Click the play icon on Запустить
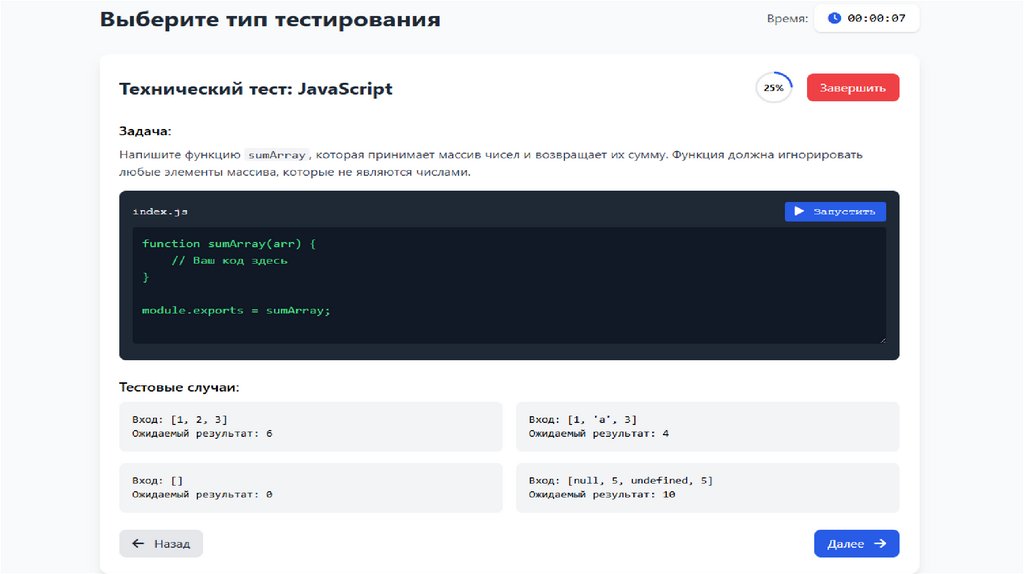The width and height of the screenshot is (1024, 574). pos(799,211)
